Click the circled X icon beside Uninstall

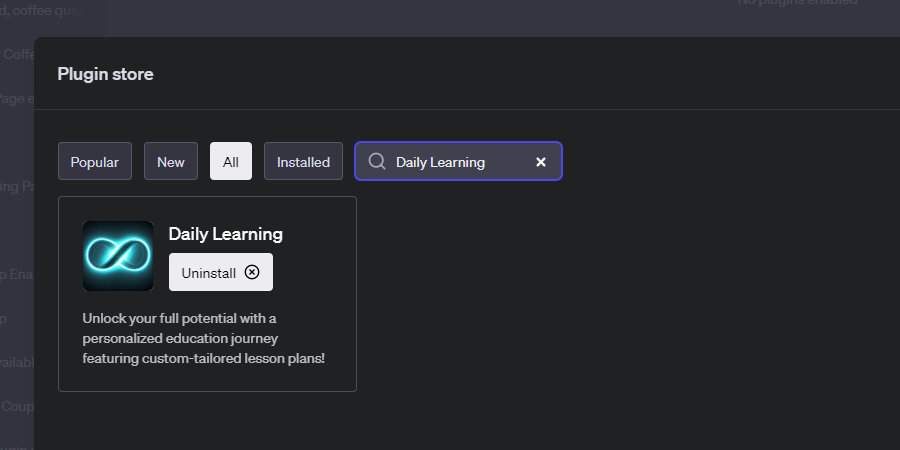coord(252,272)
